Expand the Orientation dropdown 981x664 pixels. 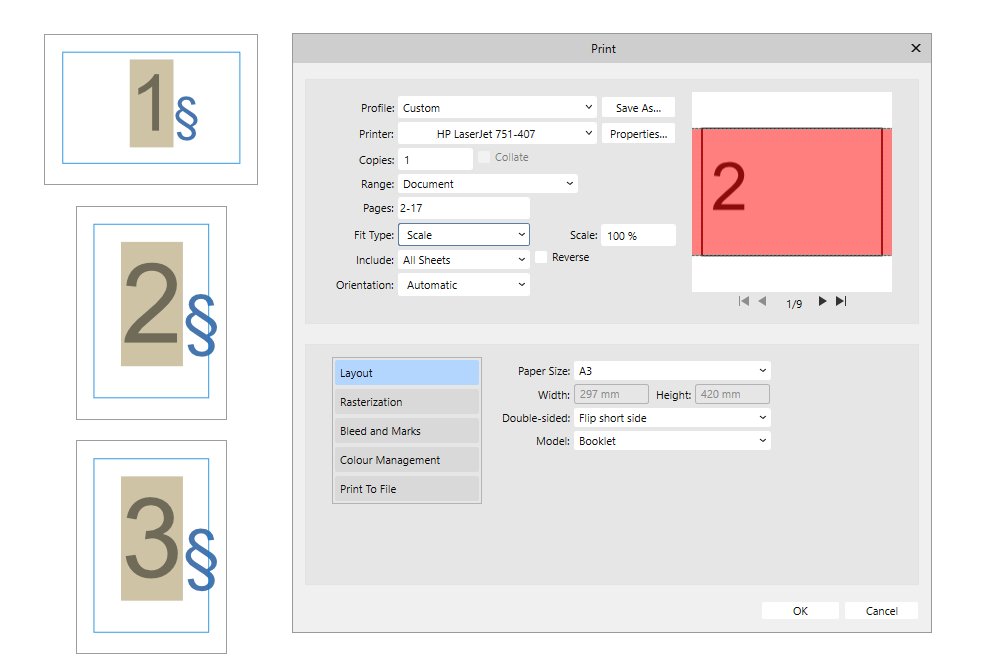(464, 285)
